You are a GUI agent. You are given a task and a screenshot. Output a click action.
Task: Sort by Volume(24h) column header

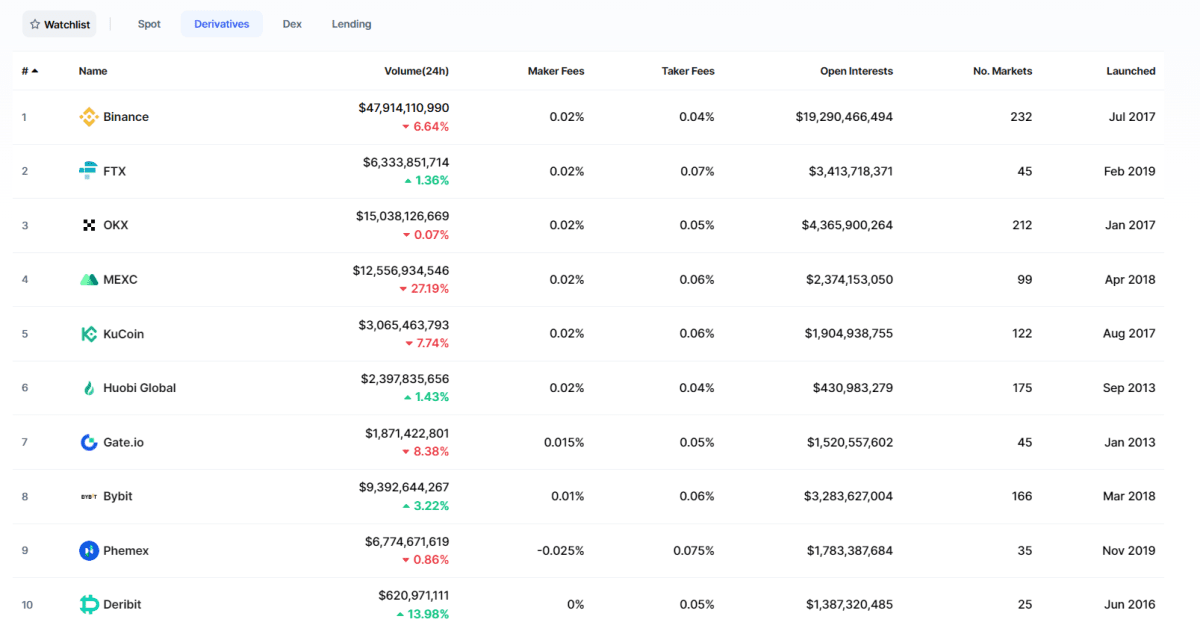tap(416, 71)
